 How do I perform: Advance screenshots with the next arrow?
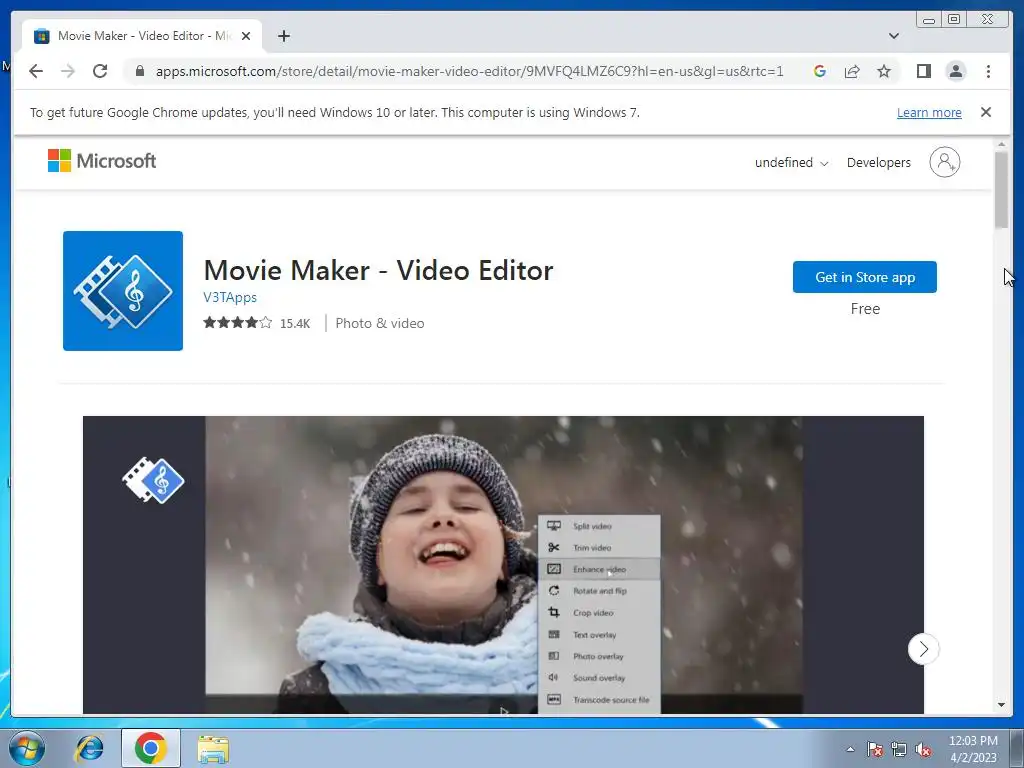(923, 648)
